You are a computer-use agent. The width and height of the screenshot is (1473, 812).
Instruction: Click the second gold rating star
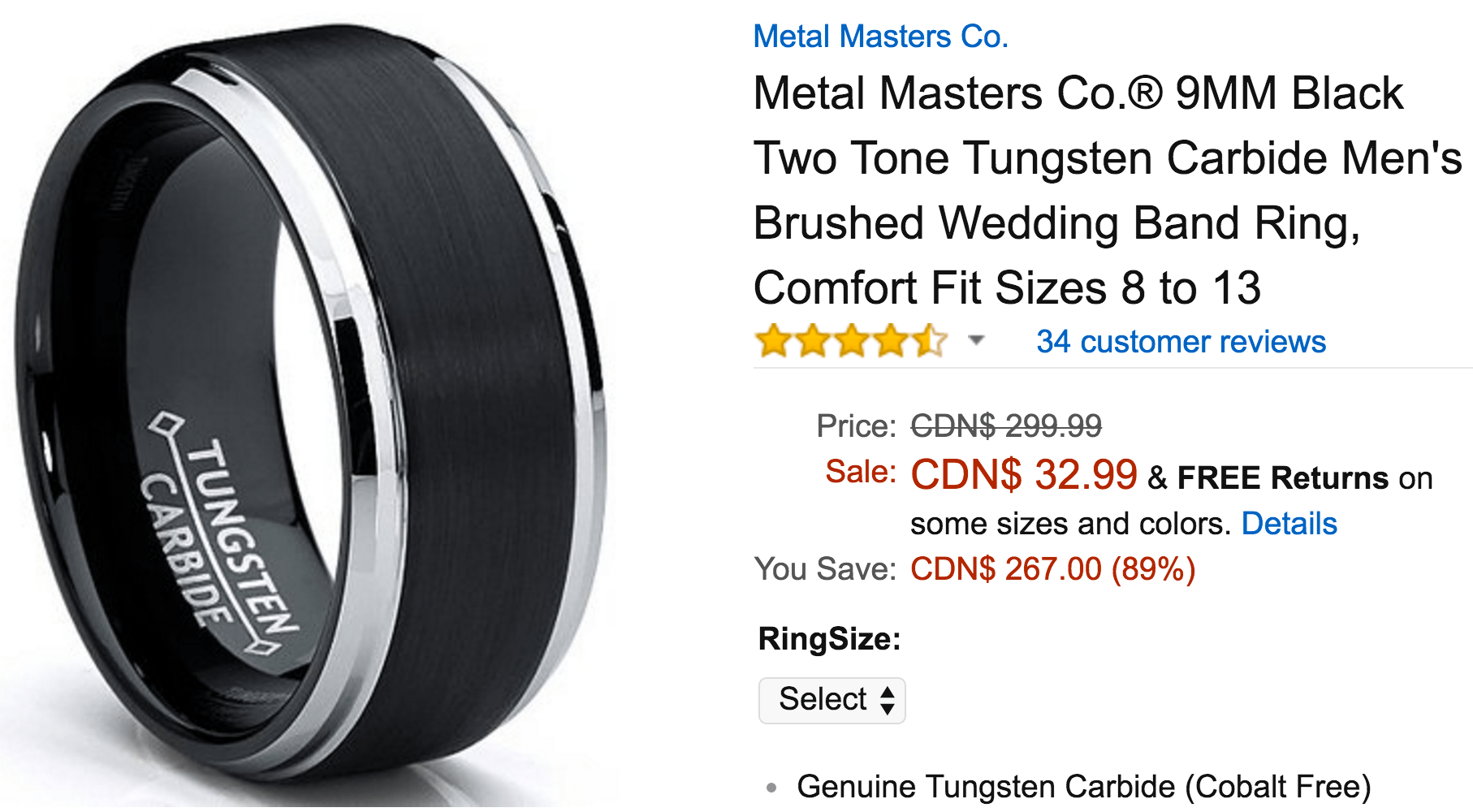point(813,340)
